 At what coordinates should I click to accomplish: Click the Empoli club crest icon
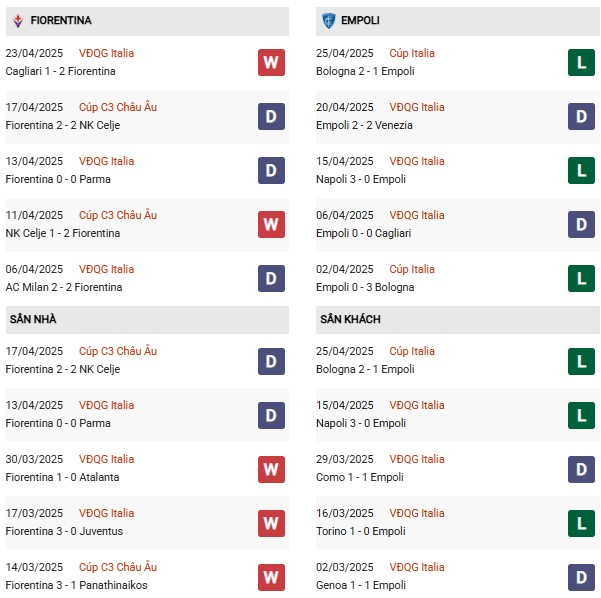click(x=328, y=20)
